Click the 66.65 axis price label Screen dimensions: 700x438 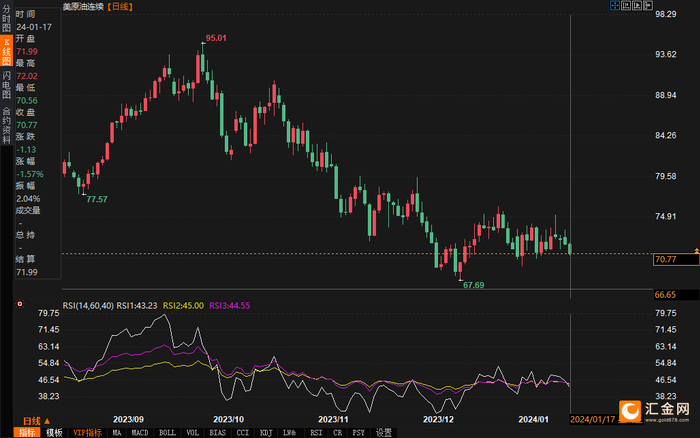pyautogui.click(x=665, y=295)
